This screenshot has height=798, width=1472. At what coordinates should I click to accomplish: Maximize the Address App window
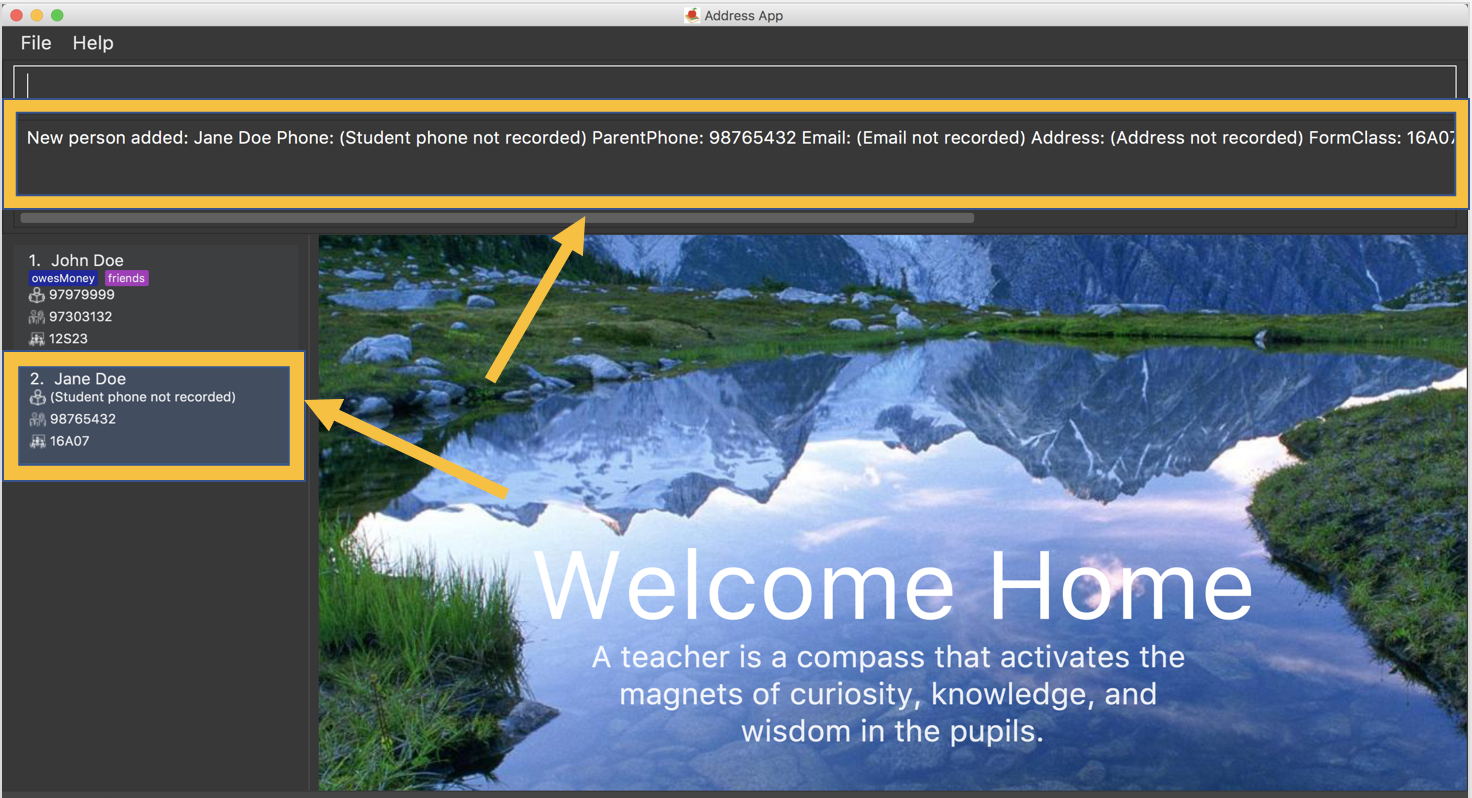coord(57,15)
